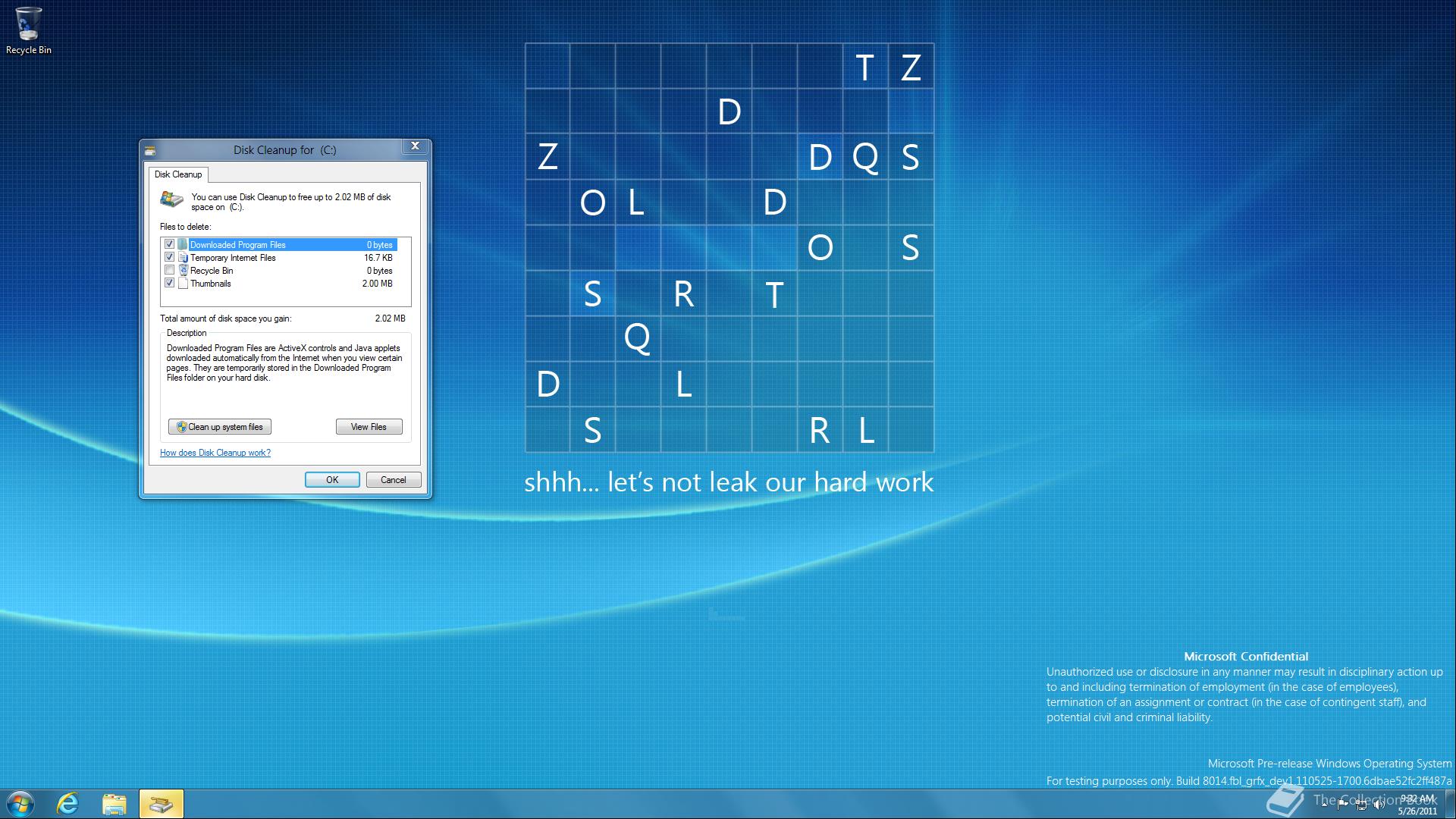Confirm cleanup with the OK button
1456x819 pixels.
[332, 480]
